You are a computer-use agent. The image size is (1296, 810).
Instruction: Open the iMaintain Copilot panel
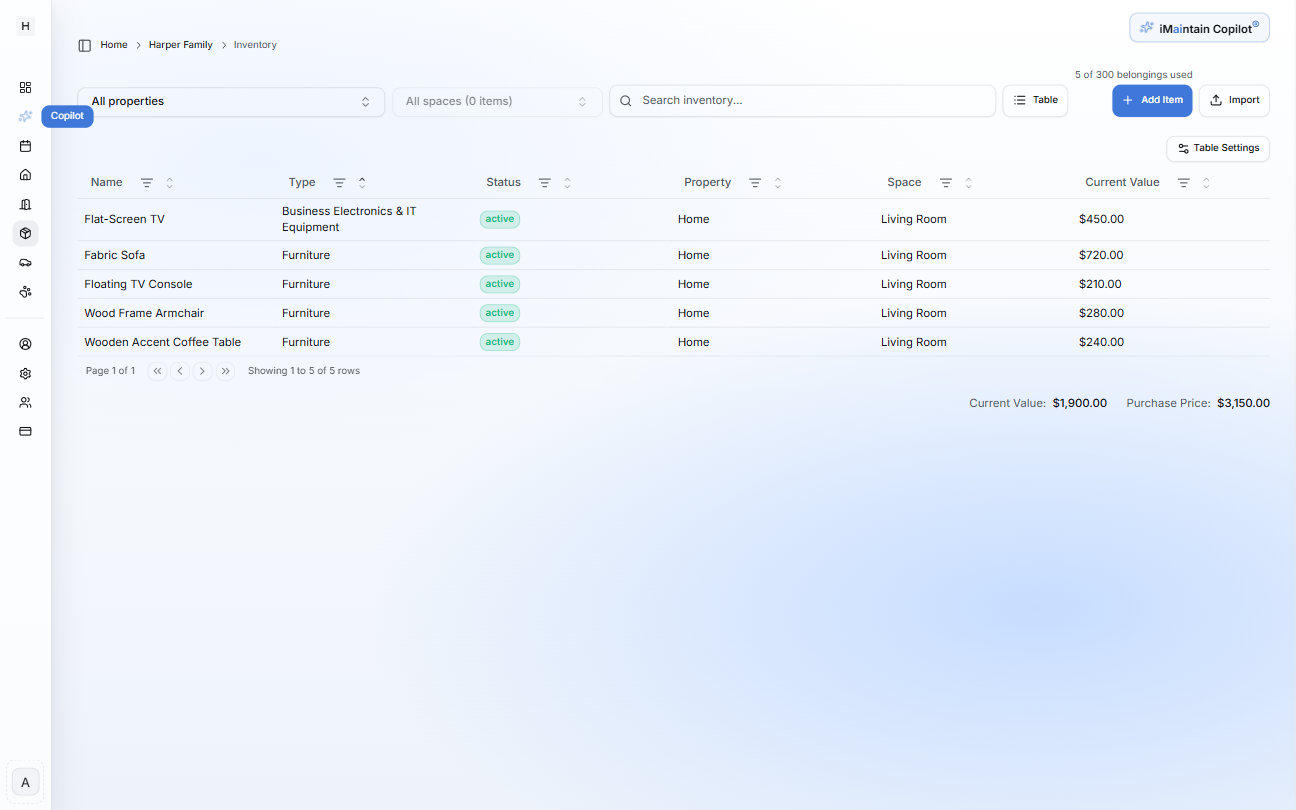1198,27
